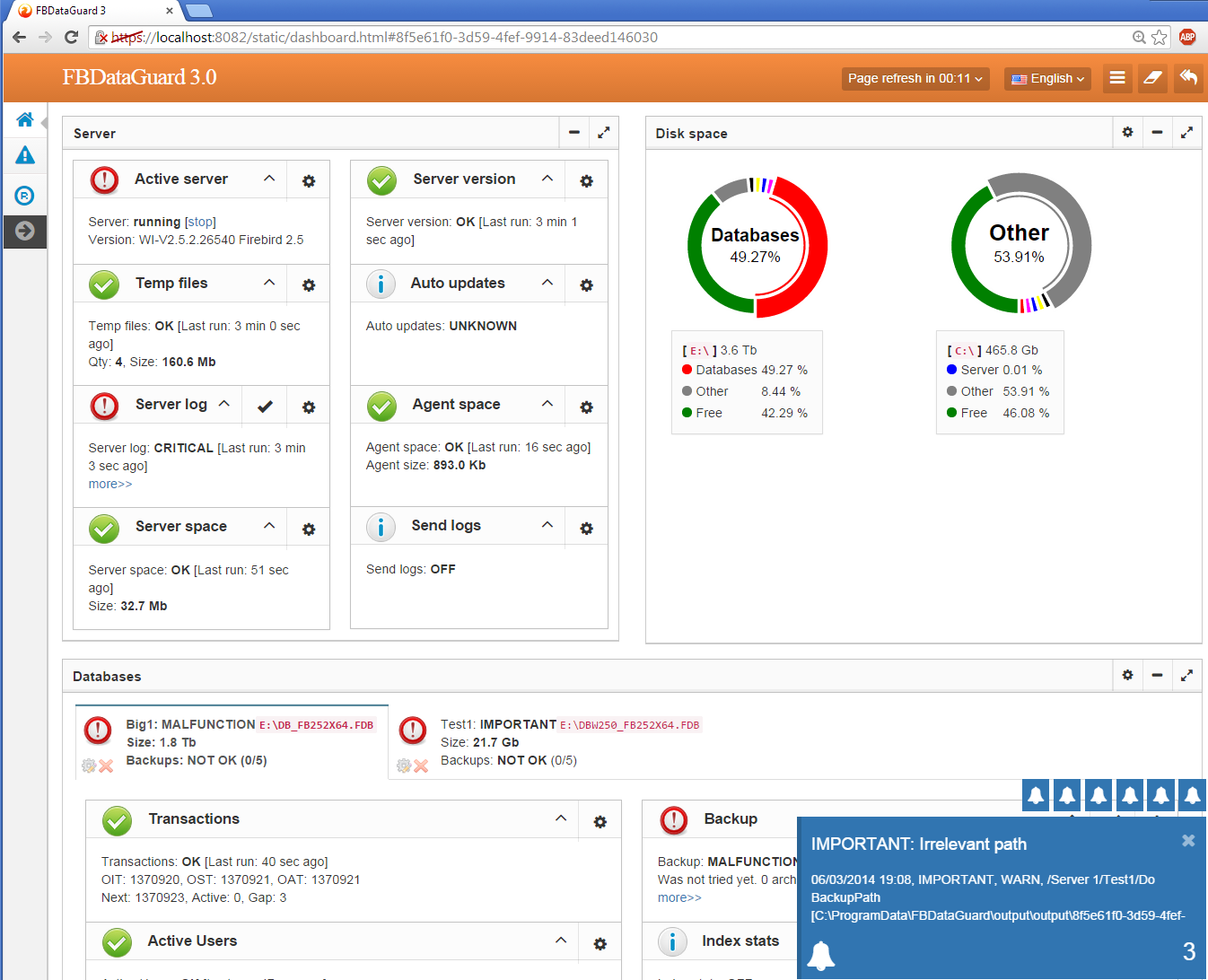1208x980 pixels.
Task: Switch to FBDataGuard 3 browser tab
Action: click(x=94, y=11)
